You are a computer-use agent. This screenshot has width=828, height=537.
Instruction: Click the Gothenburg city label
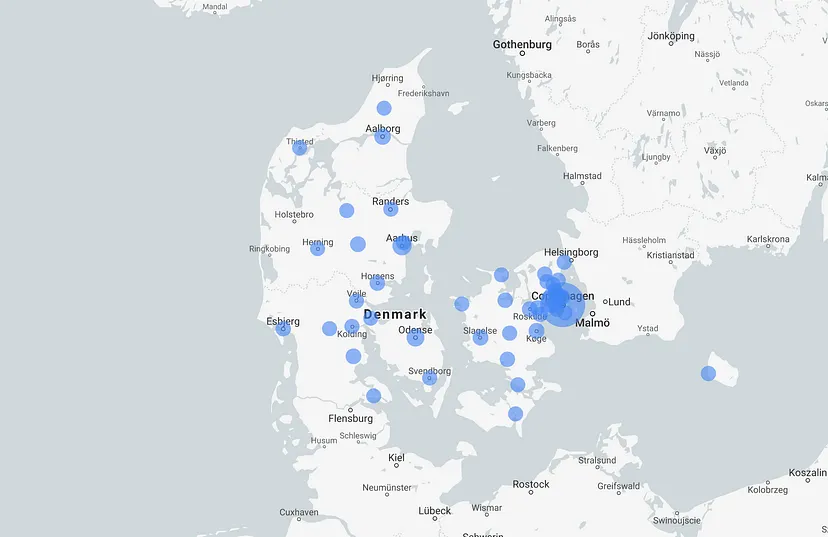point(522,45)
